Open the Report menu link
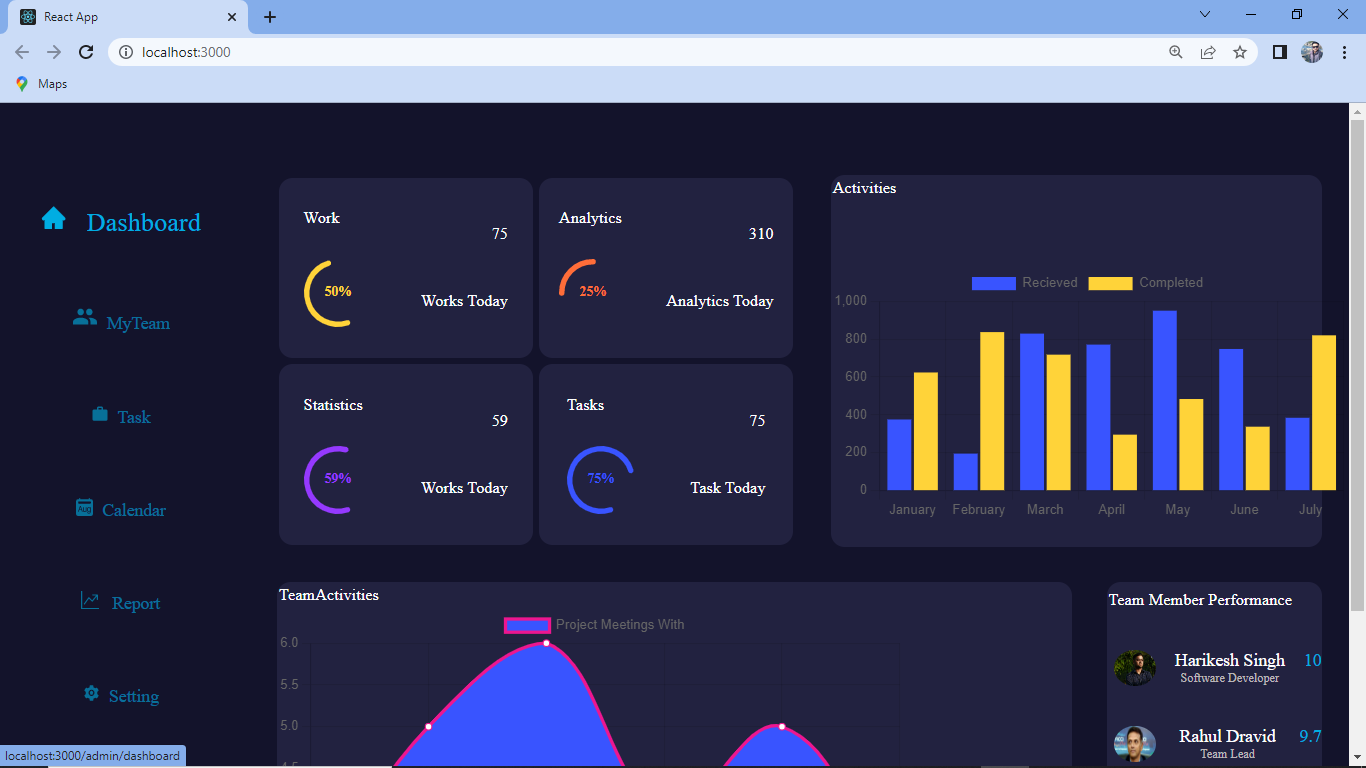 tap(136, 603)
